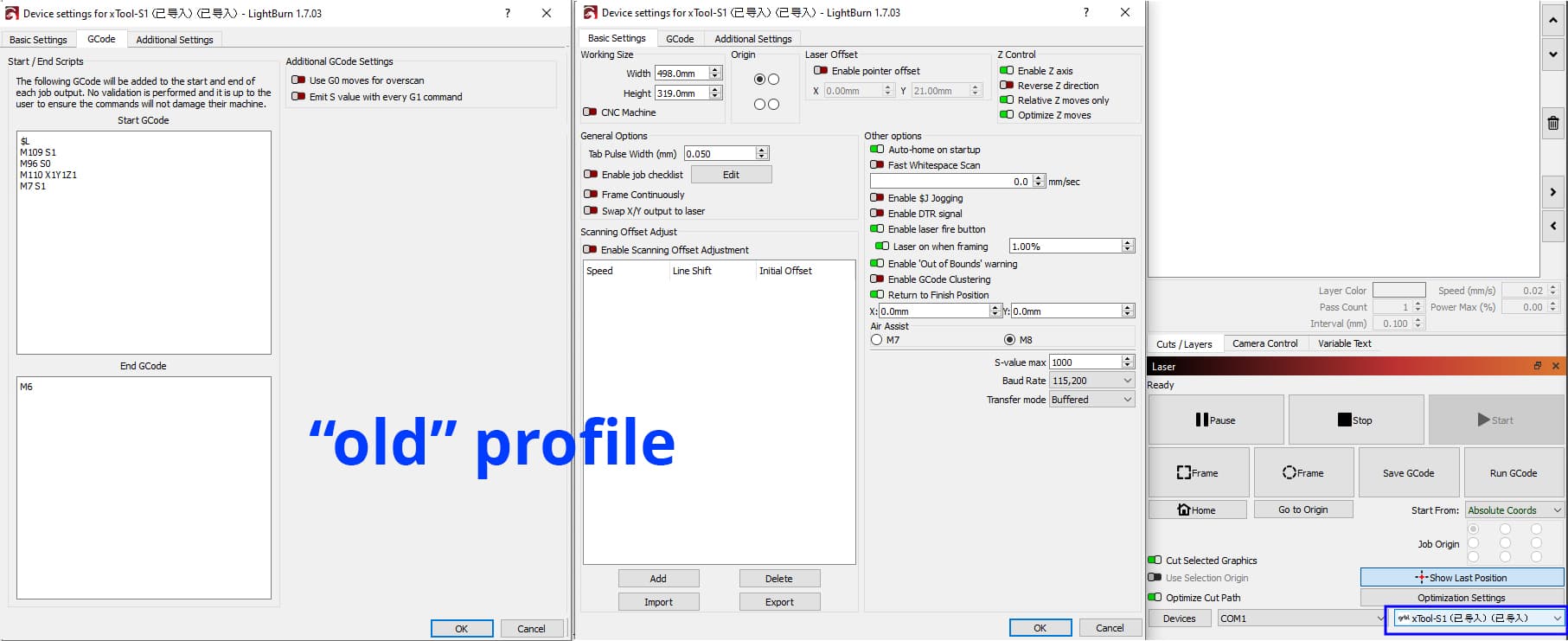
Task: Click Working Size Width stepper
Action: (715, 73)
